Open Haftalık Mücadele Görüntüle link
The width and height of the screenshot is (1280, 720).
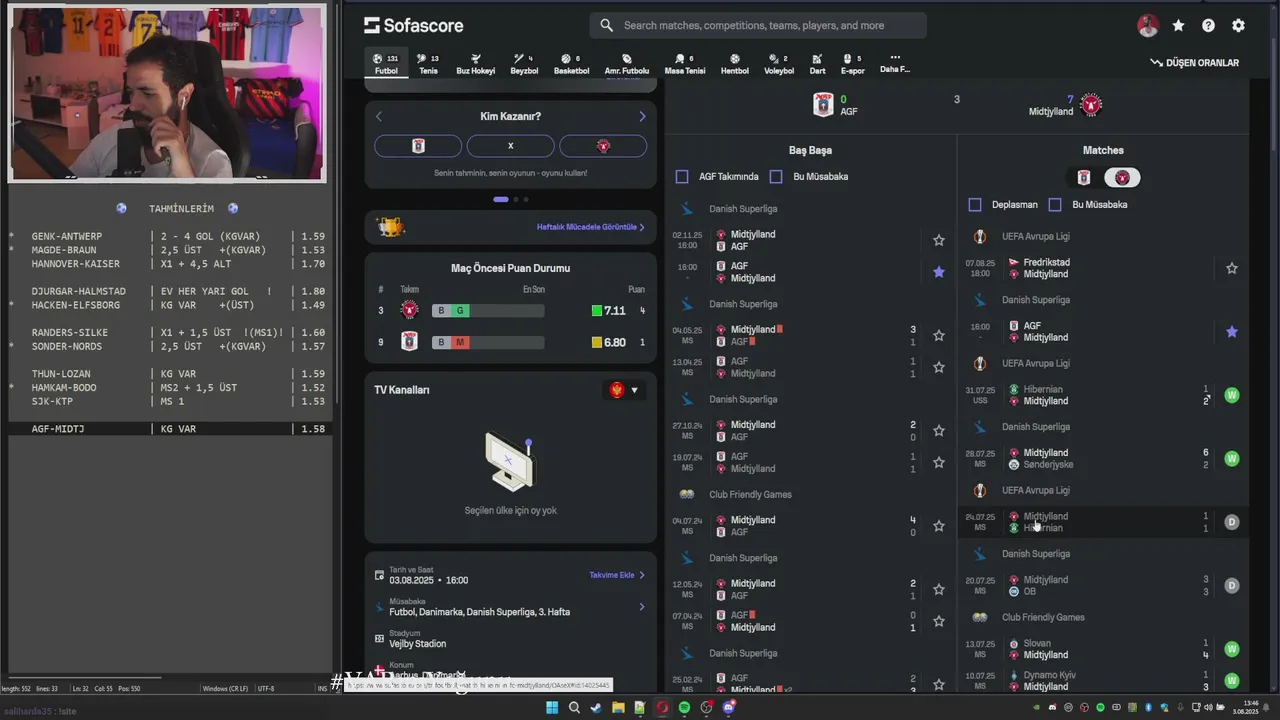pyautogui.click(x=591, y=227)
